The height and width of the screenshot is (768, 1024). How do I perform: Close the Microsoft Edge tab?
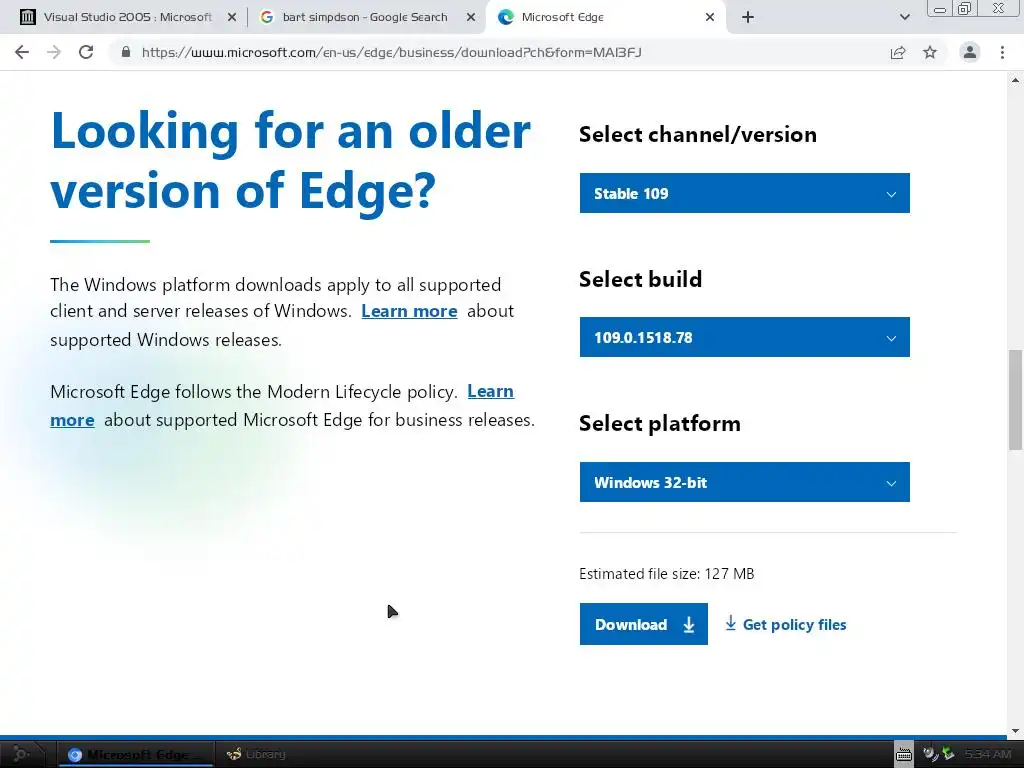[710, 17]
